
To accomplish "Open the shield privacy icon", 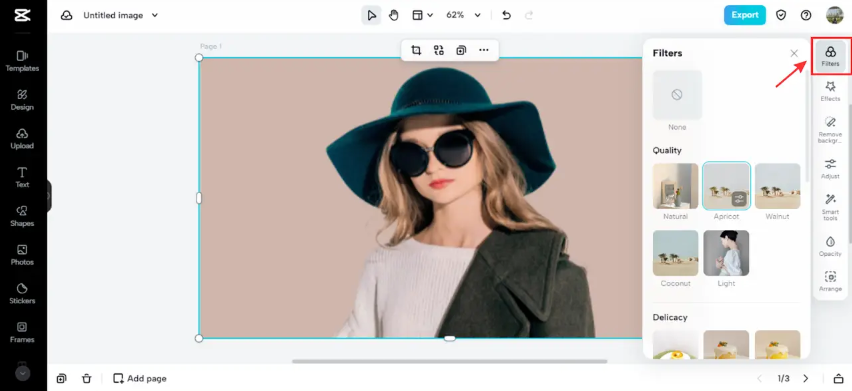I will [x=781, y=15].
